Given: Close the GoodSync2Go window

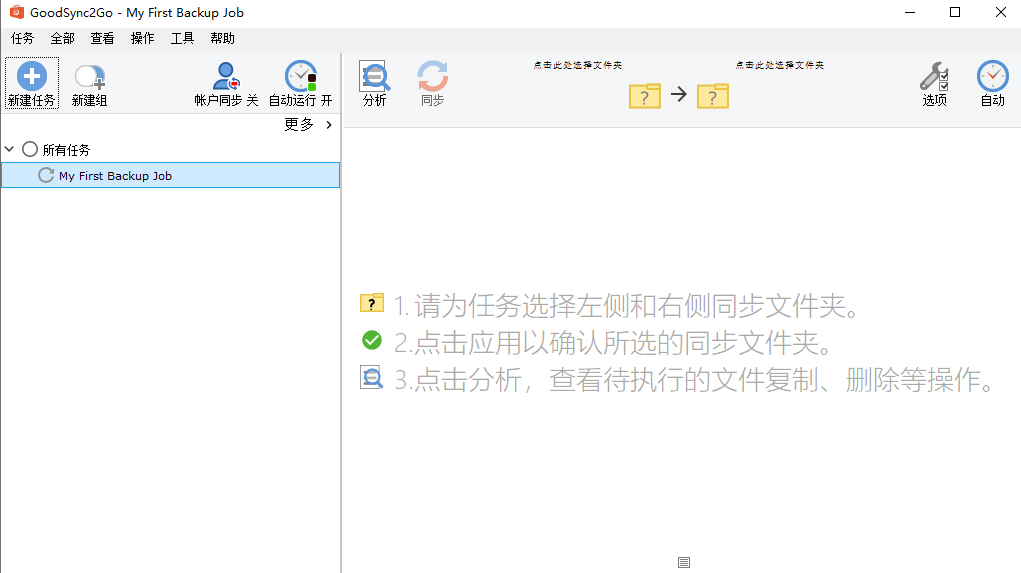Looking at the screenshot, I should (x=1000, y=12).
